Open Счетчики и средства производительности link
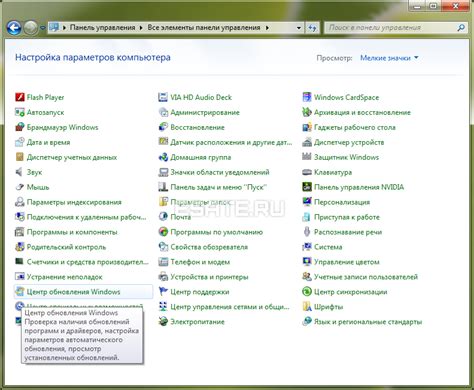The image size is (474, 390). [x=88, y=262]
